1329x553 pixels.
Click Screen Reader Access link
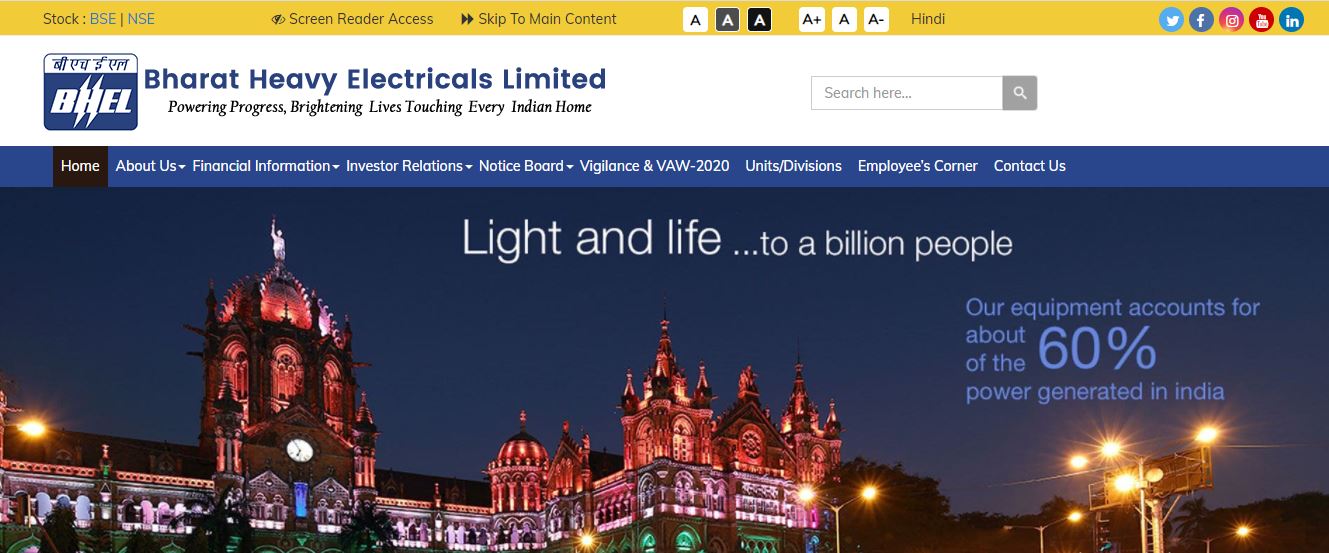pyautogui.click(x=352, y=19)
